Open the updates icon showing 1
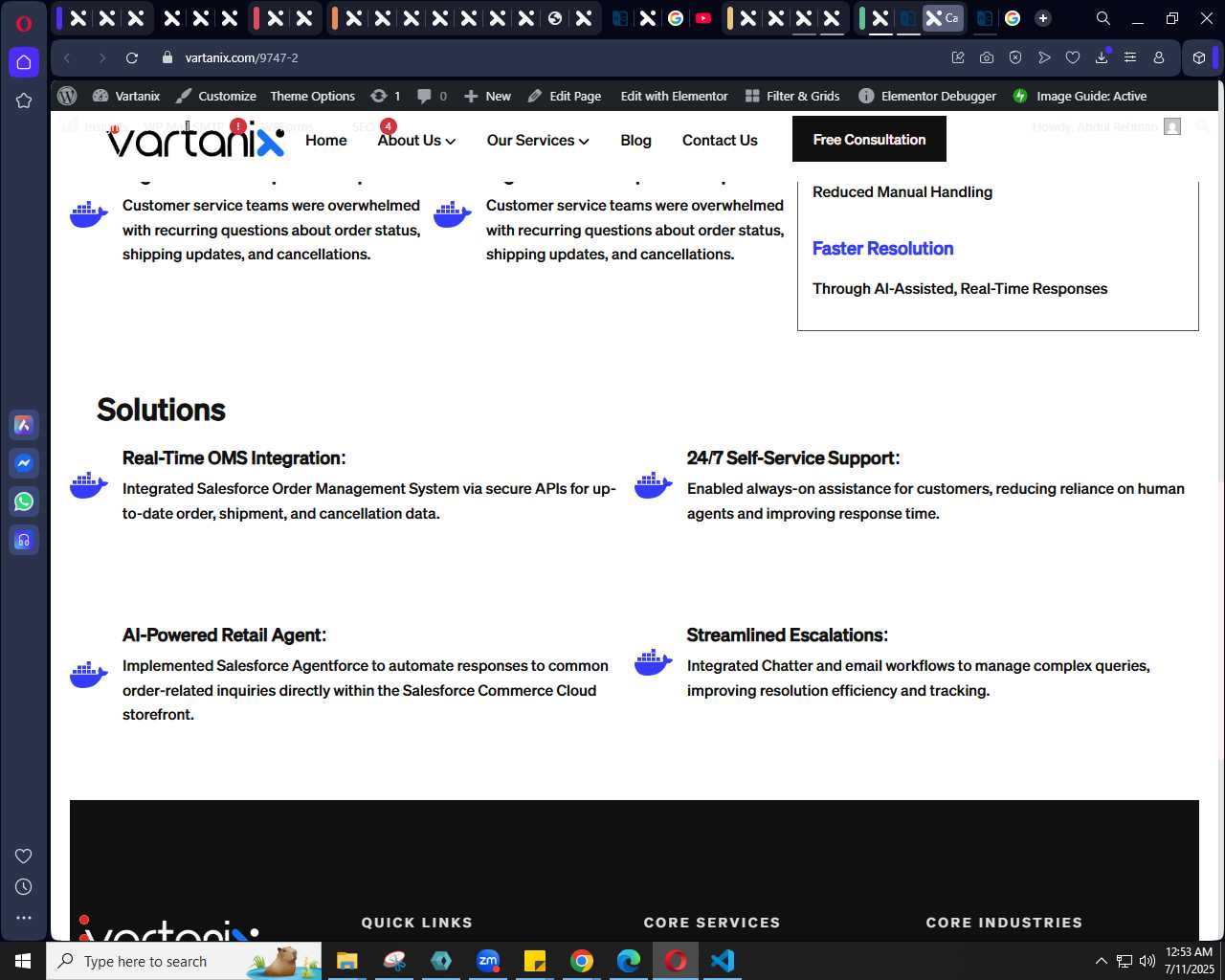 click(x=385, y=96)
